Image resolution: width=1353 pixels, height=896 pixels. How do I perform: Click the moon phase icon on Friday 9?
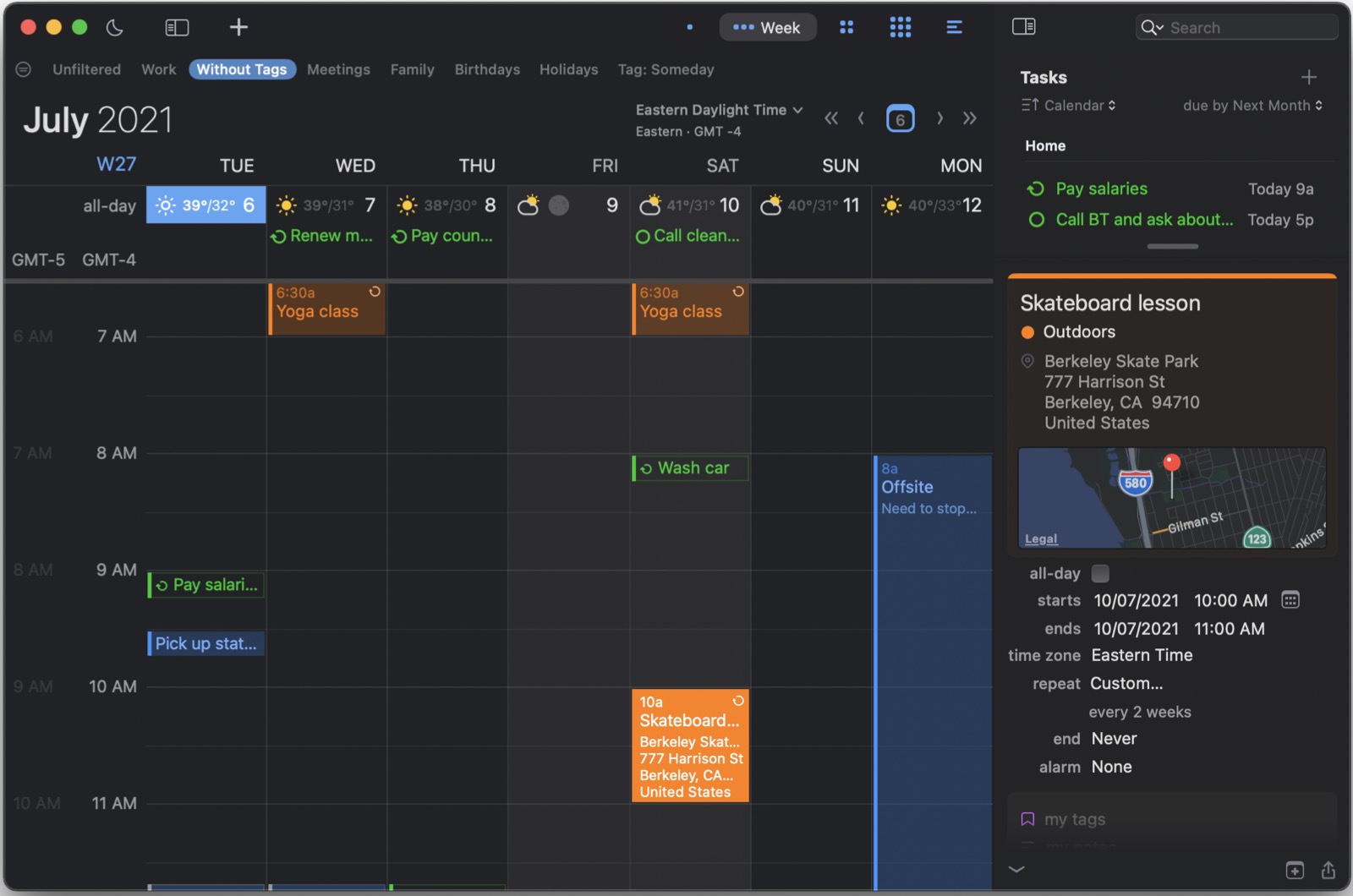point(559,205)
